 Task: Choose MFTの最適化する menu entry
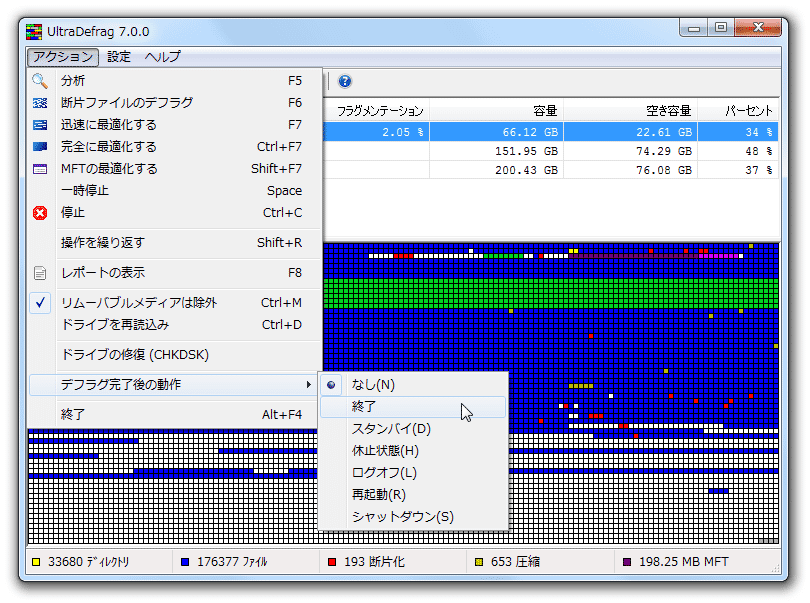coord(175,169)
